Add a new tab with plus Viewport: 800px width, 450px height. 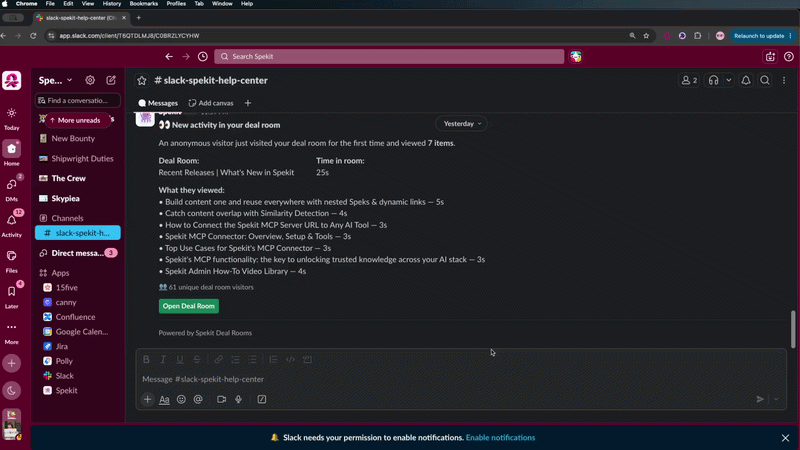(248, 103)
